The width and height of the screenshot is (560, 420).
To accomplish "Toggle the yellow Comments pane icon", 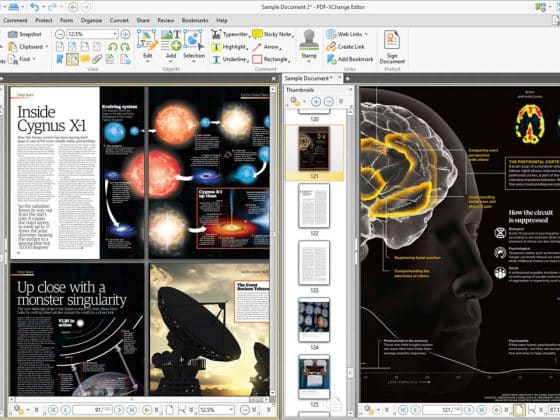I will coord(85,59).
